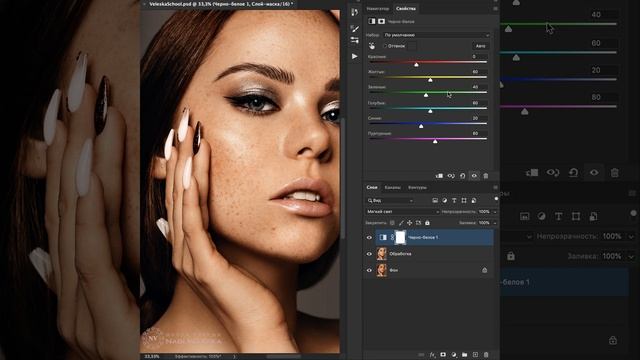Toggle prevent artboard auto-nesting lock
The width and height of the screenshot is (640, 360).
[418, 223]
